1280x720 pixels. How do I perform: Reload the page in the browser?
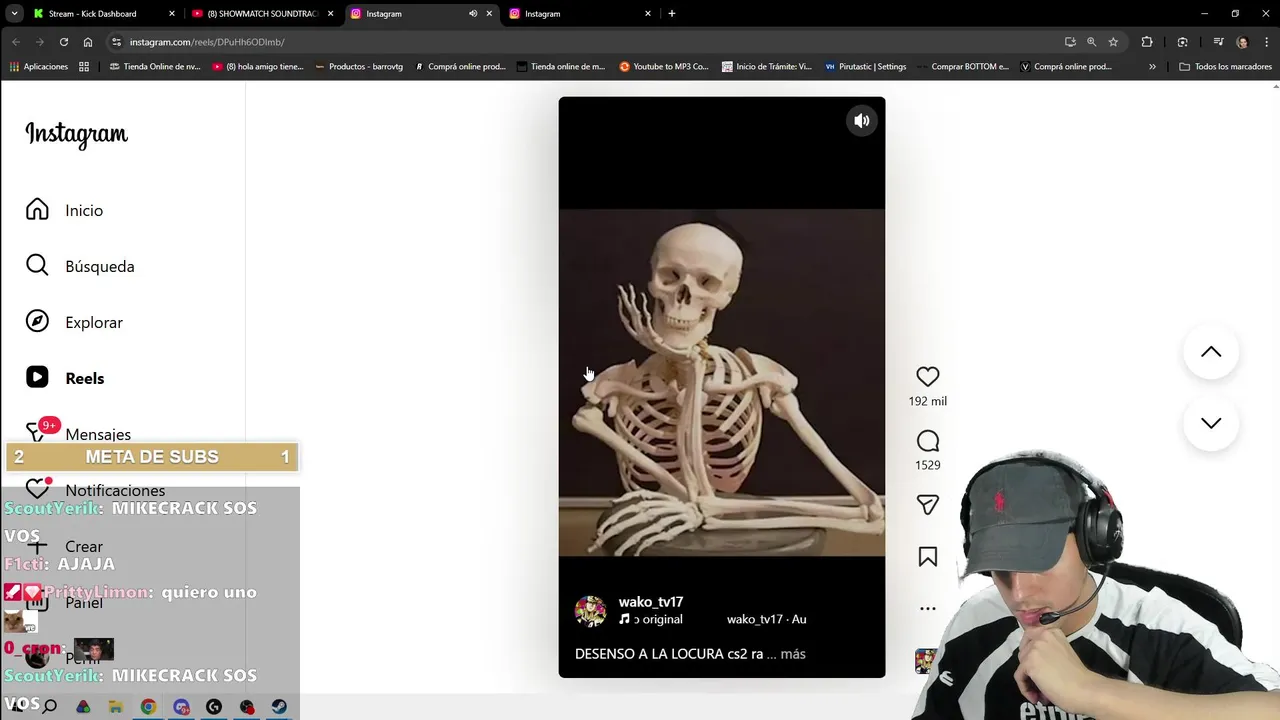64,42
